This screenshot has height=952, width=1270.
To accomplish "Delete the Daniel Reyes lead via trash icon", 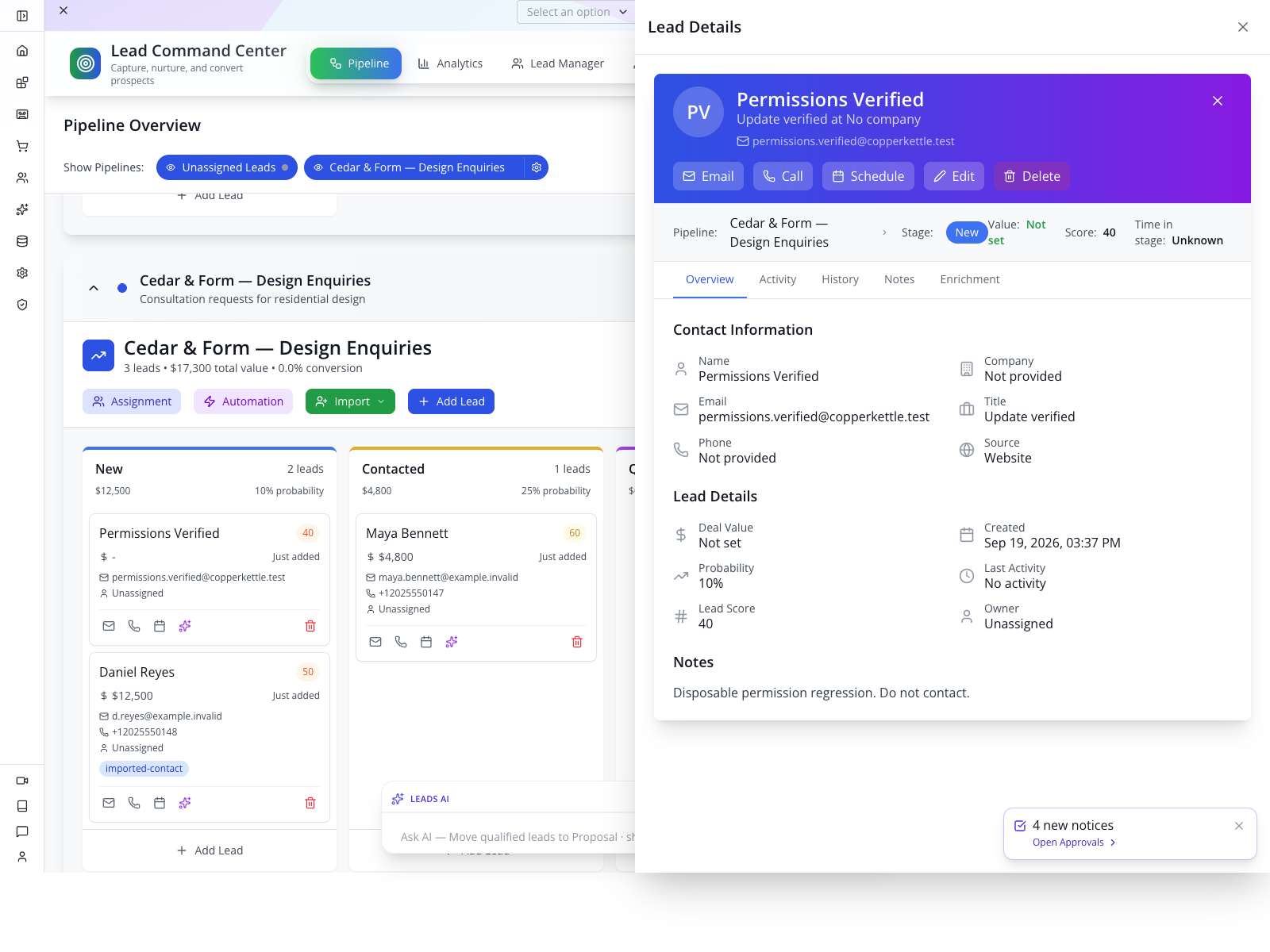I will 310,803.
